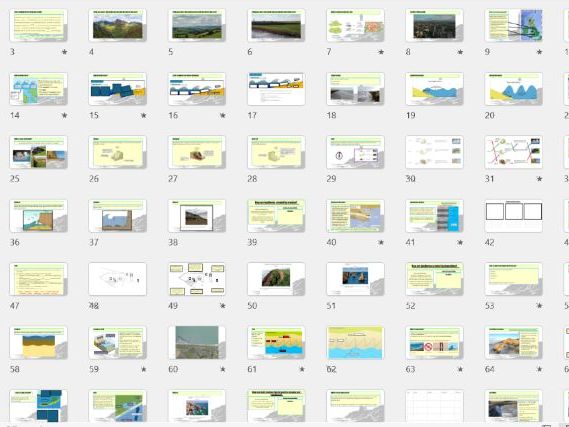Select slide 47 text thumbnail
Screen dimensions: 569x427
click(38, 279)
